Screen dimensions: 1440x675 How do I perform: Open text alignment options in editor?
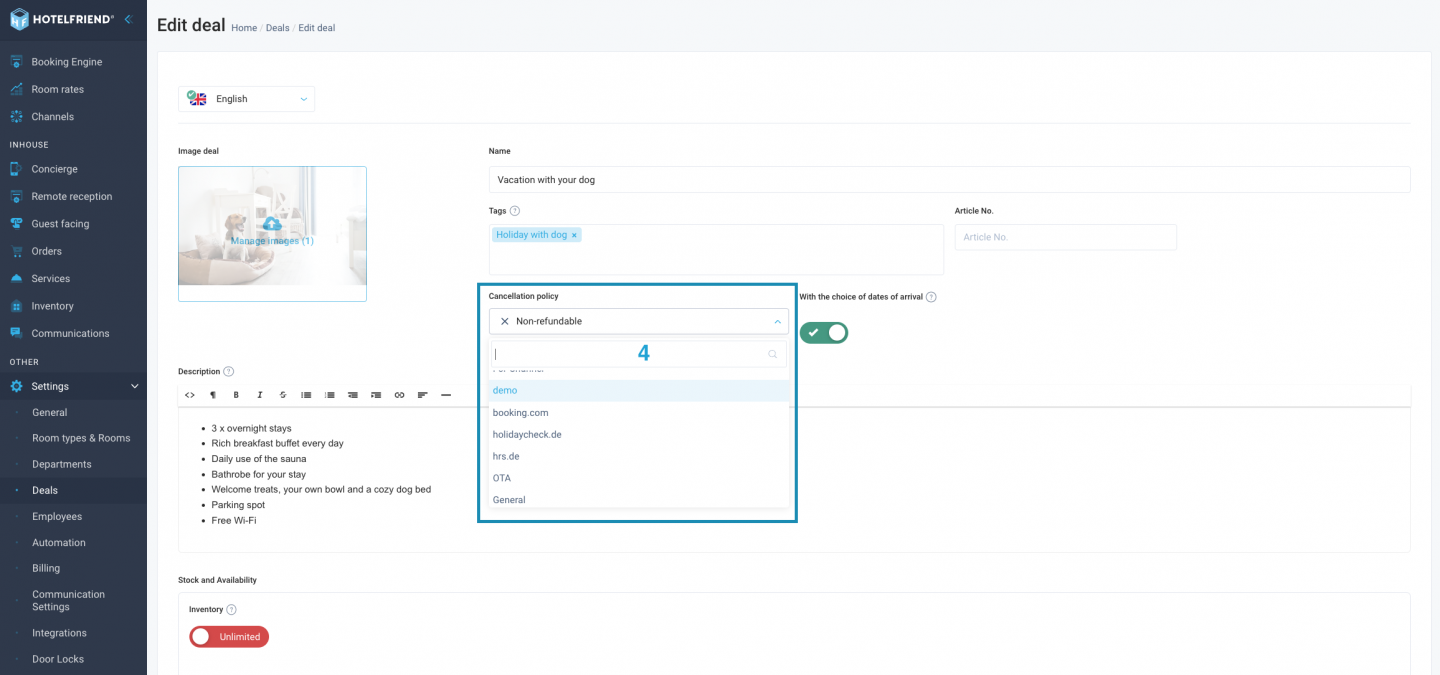(423, 395)
